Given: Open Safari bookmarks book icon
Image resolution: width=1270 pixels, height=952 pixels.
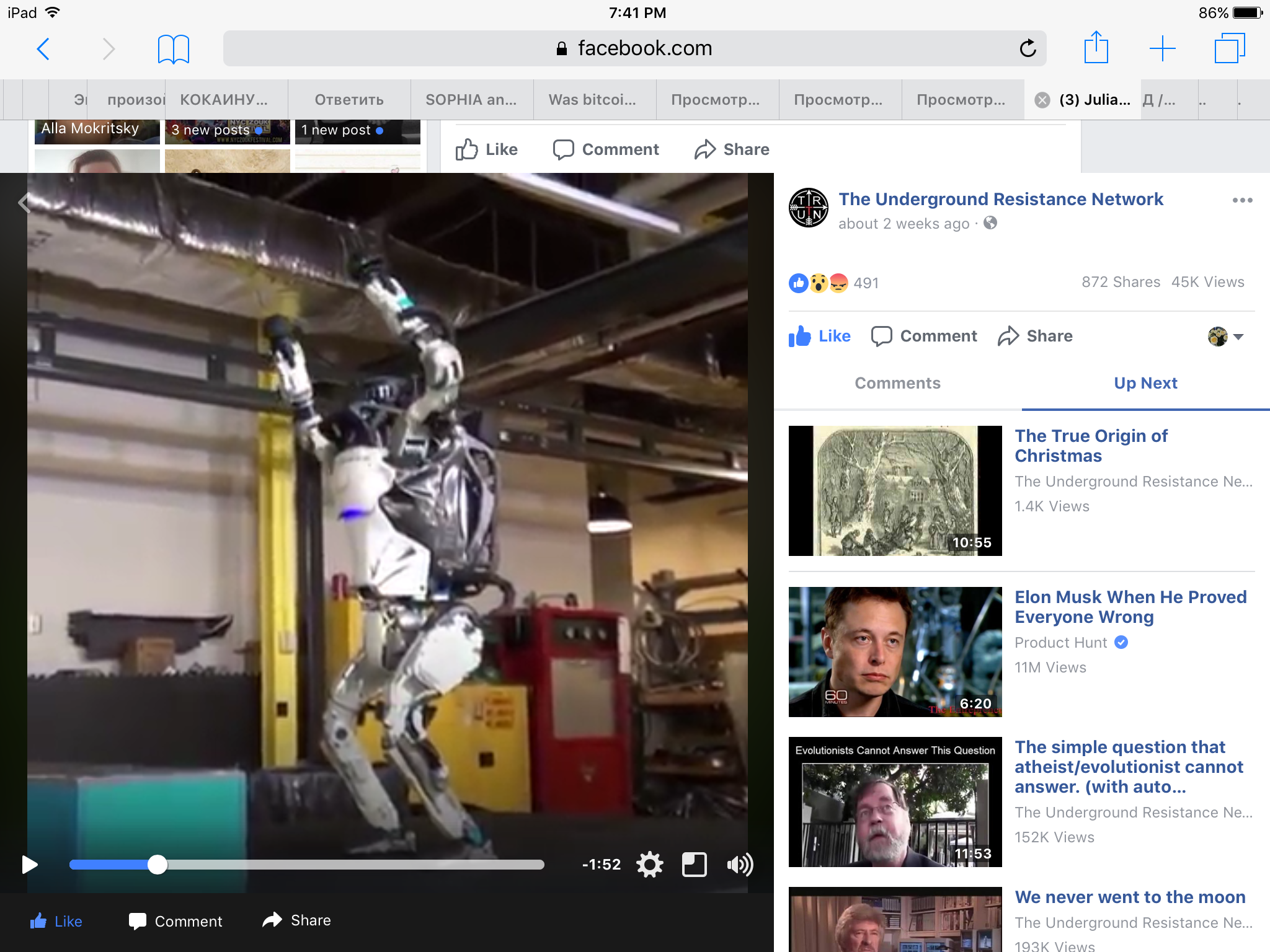Looking at the screenshot, I should click(x=173, y=49).
